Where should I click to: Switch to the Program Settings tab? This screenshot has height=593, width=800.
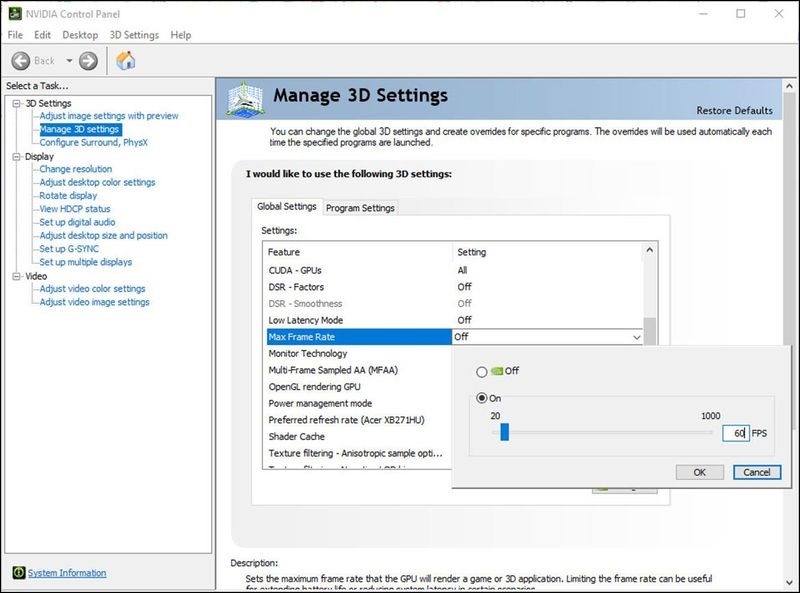(x=360, y=208)
